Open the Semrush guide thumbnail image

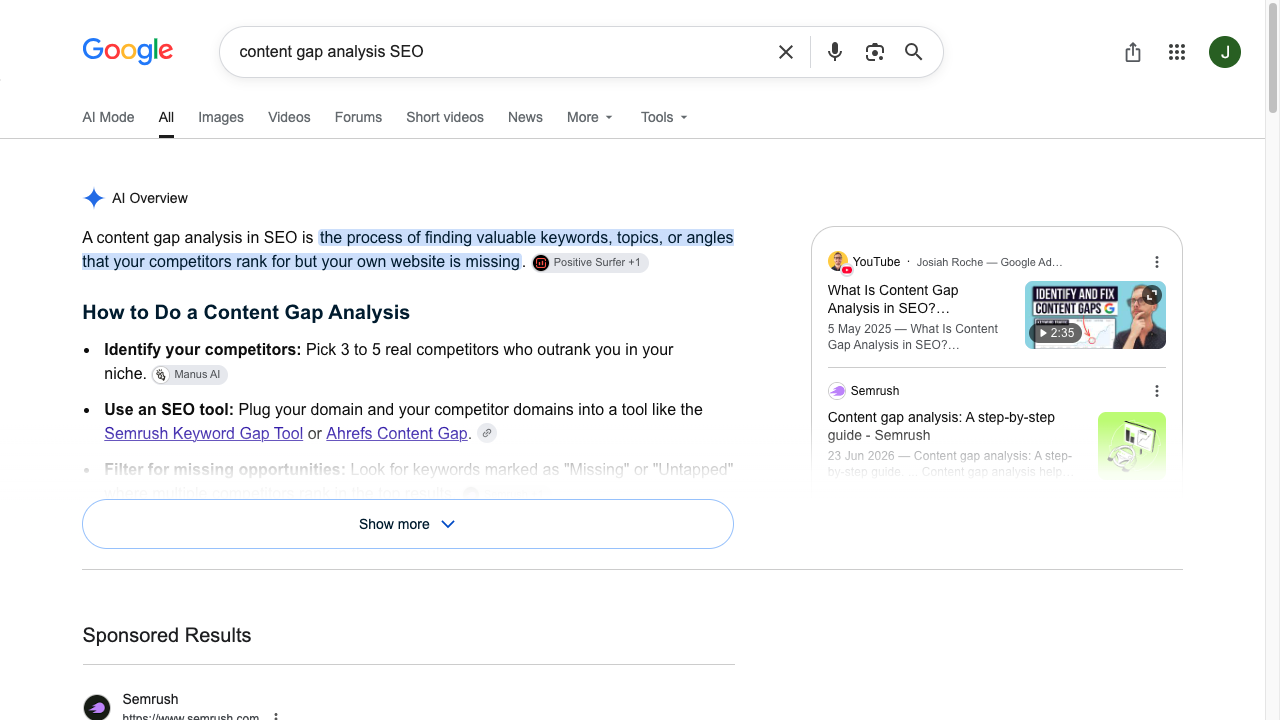pos(1132,446)
